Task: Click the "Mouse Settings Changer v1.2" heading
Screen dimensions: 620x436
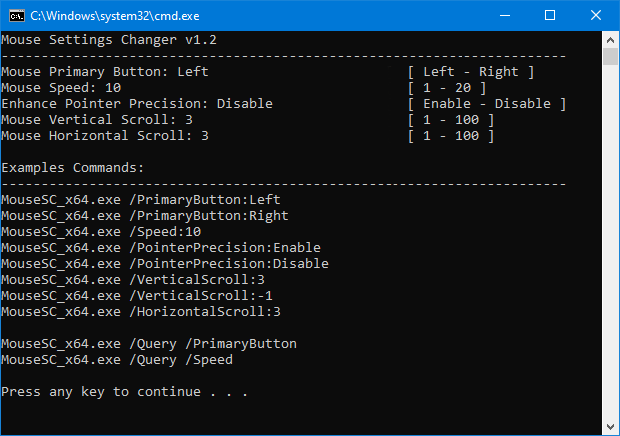Action: (x=109, y=40)
